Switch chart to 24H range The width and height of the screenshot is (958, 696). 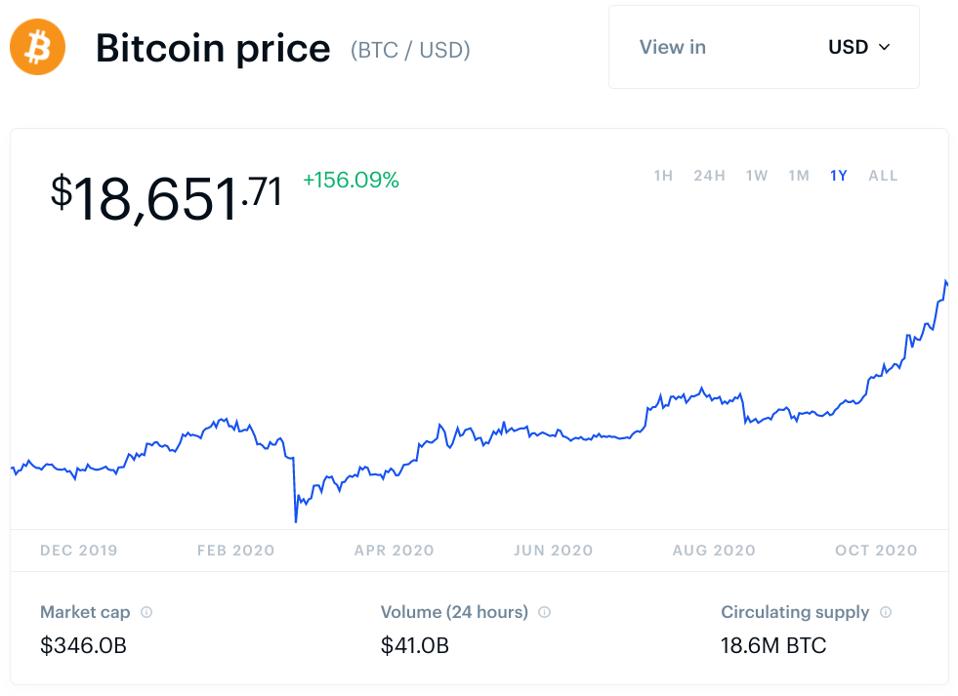[x=709, y=176]
